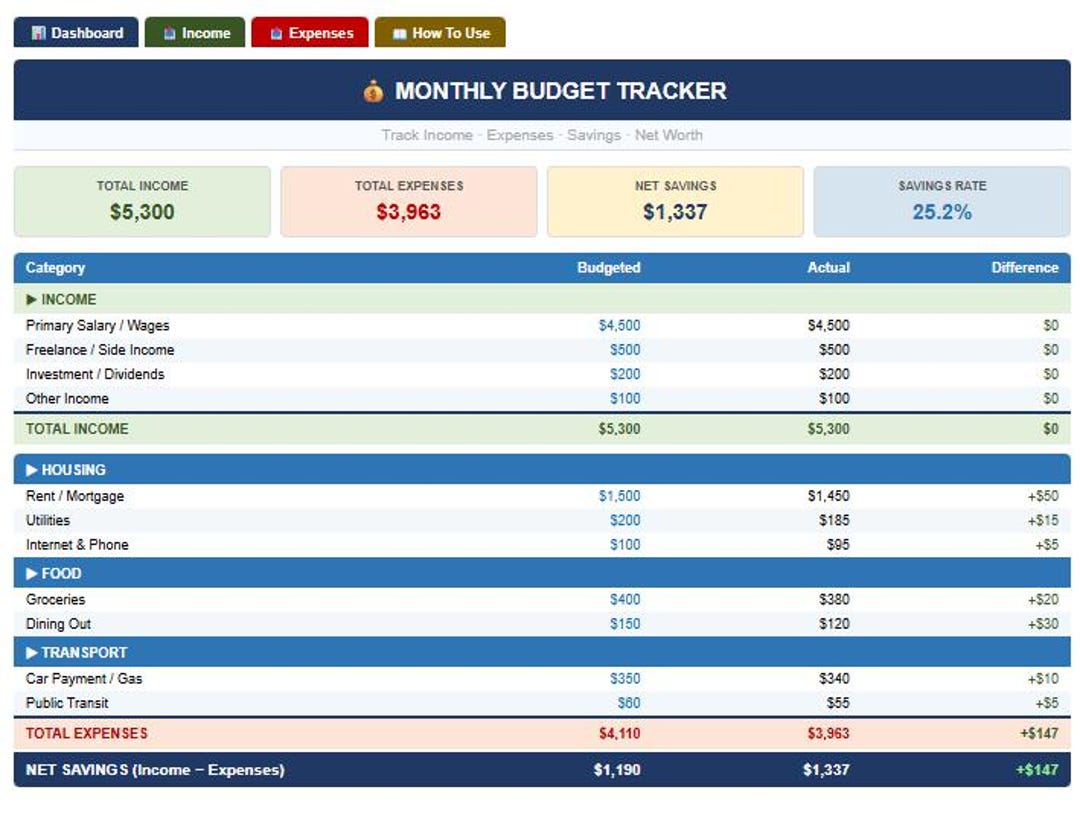Select the Investment / Dividends label
Viewport: 1080px width, 813px height.
click(x=95, y=374)
